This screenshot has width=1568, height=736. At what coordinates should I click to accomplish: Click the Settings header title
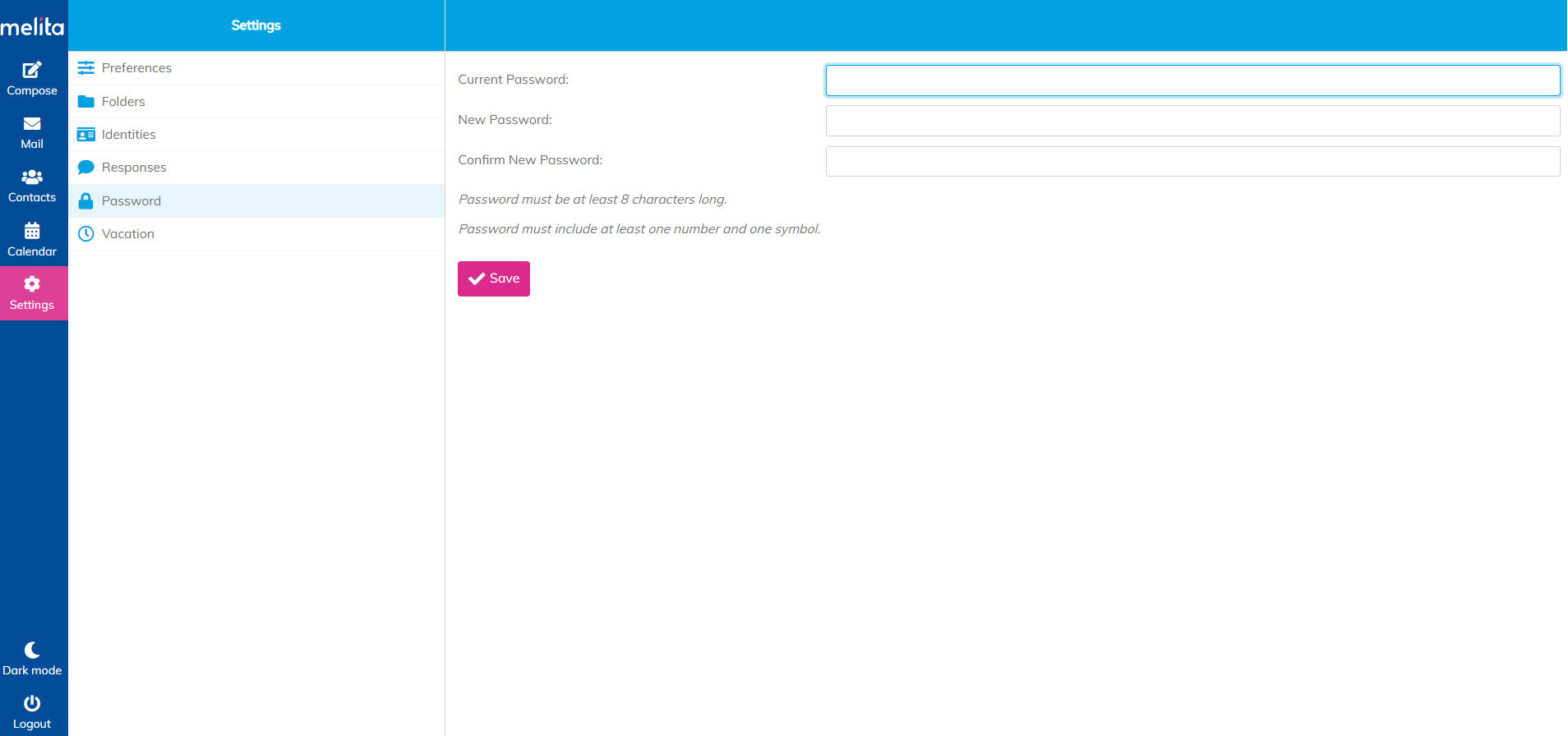pos(256,25)
